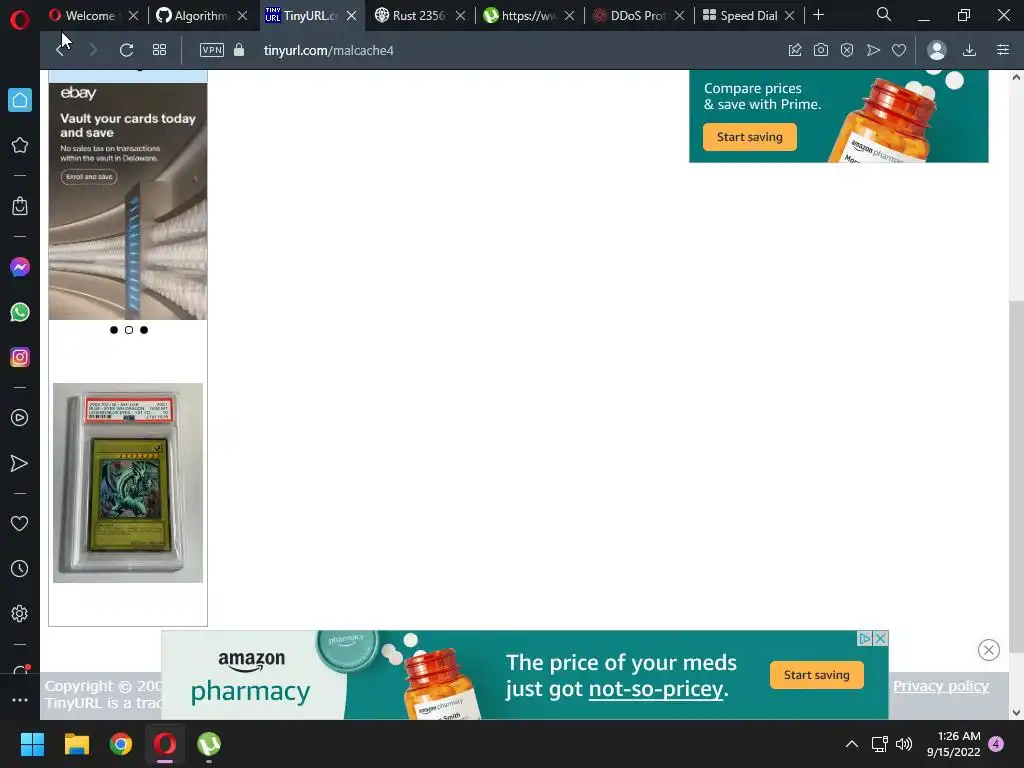Go back to previous page
This screenshot has width=1024, height=768.
tap(61, 50)
